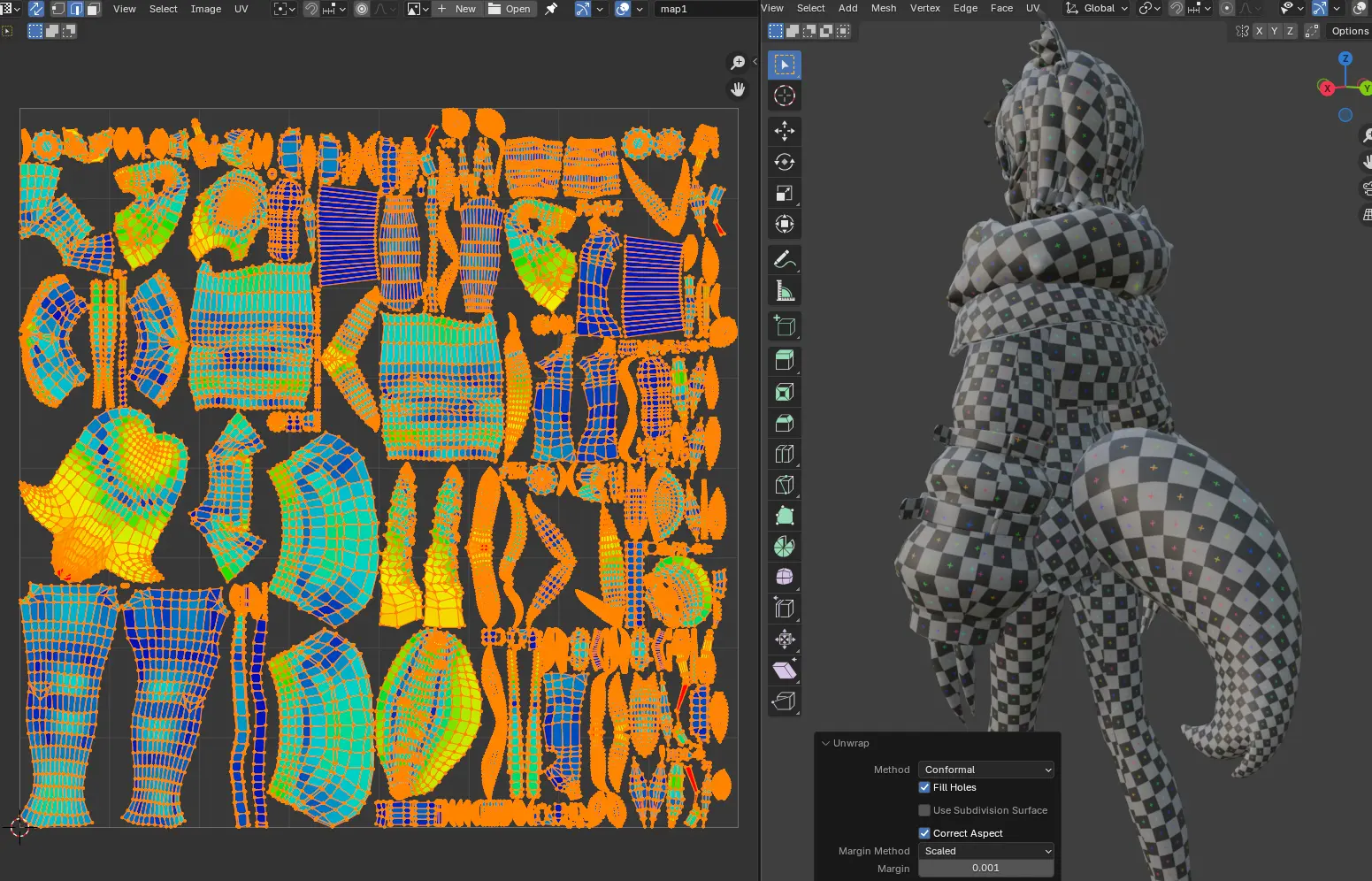Click the Margin value field 0.001
The width and height of the screenshot is (1372, 881).
(986, 869)
